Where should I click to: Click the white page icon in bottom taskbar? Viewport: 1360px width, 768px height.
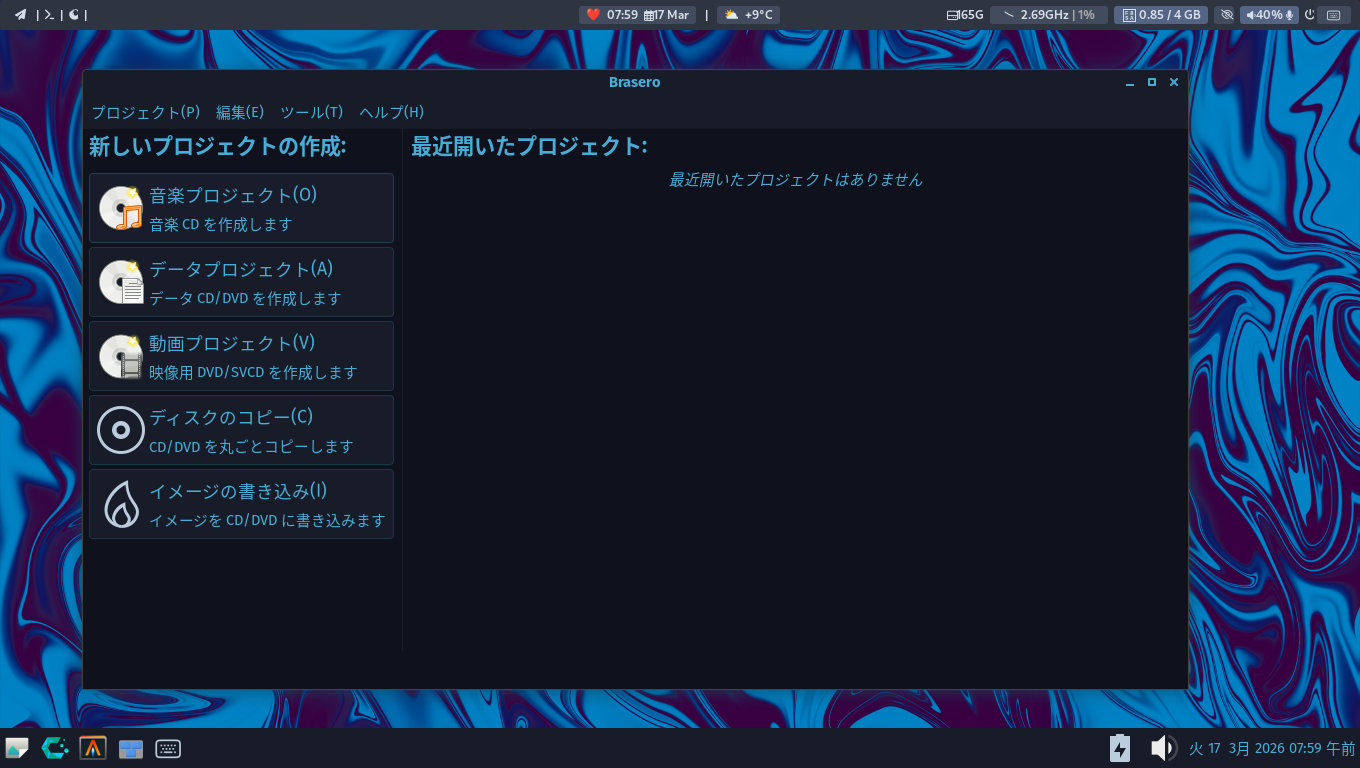pos(17,748)
